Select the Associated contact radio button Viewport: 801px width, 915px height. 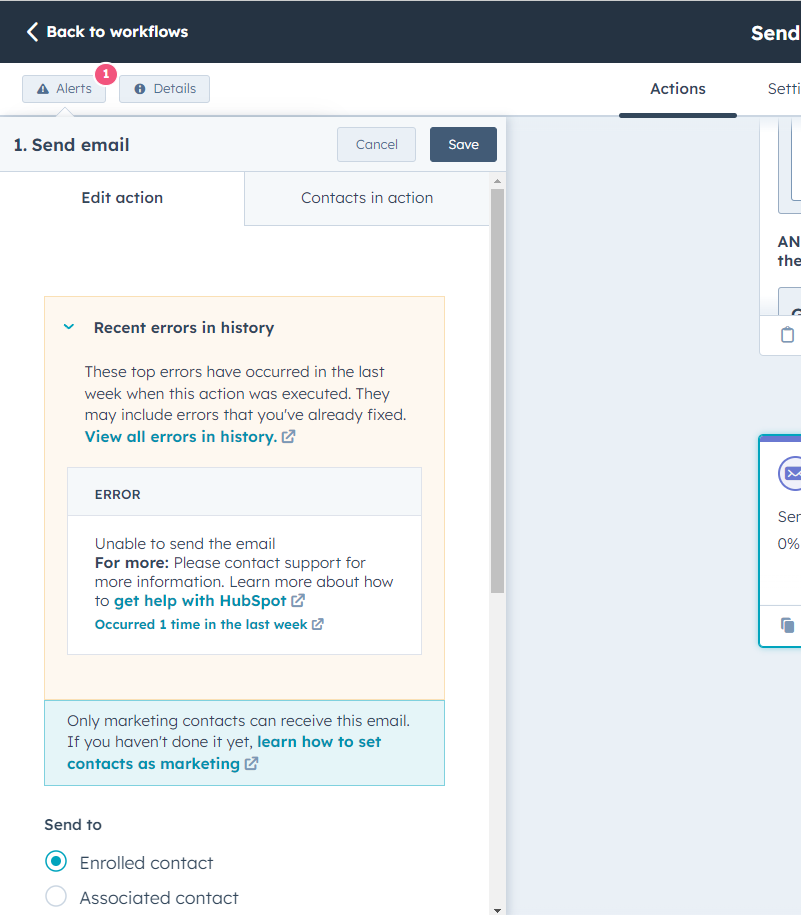coord(55,896)
